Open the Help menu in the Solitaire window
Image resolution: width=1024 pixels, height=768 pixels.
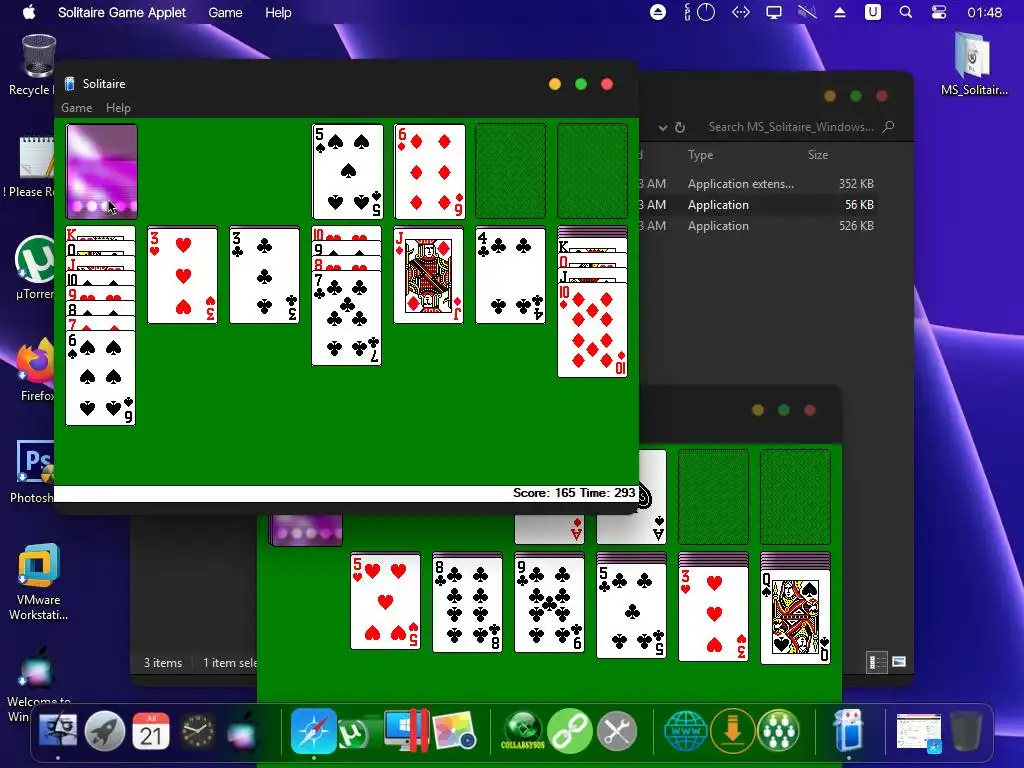[118, 108]
